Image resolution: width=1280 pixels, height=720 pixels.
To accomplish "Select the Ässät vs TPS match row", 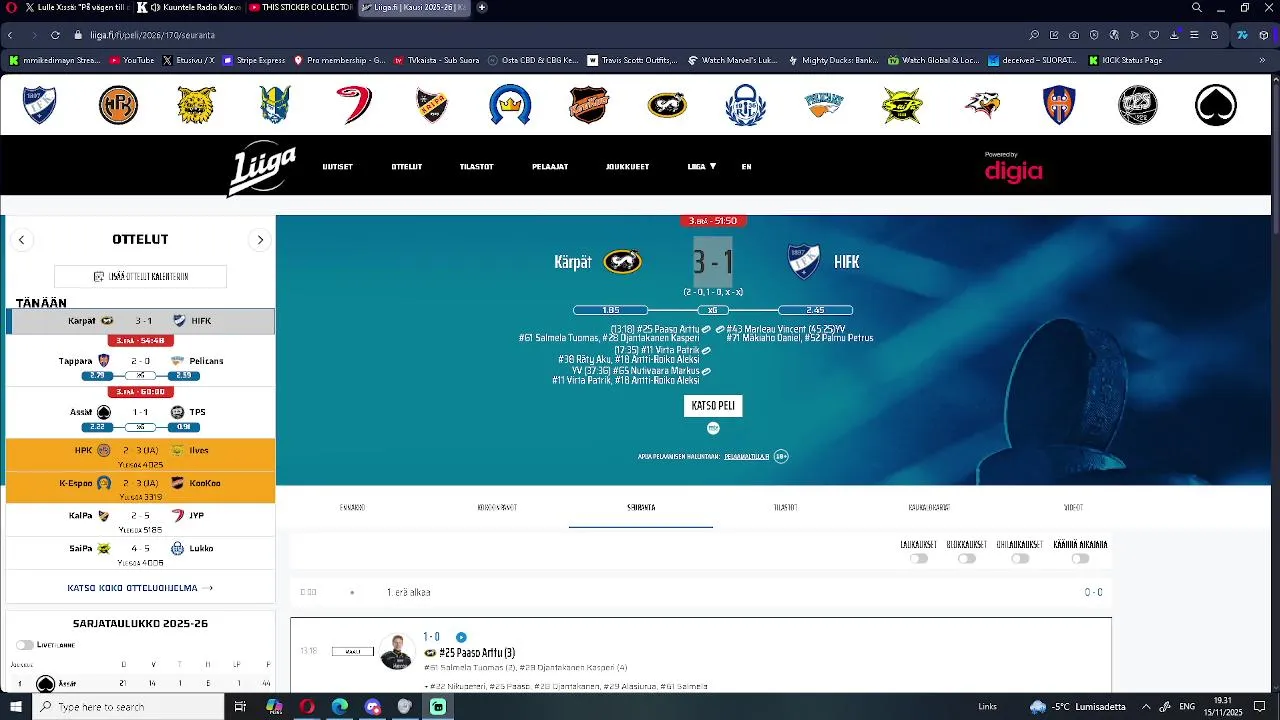I will 140,412.
